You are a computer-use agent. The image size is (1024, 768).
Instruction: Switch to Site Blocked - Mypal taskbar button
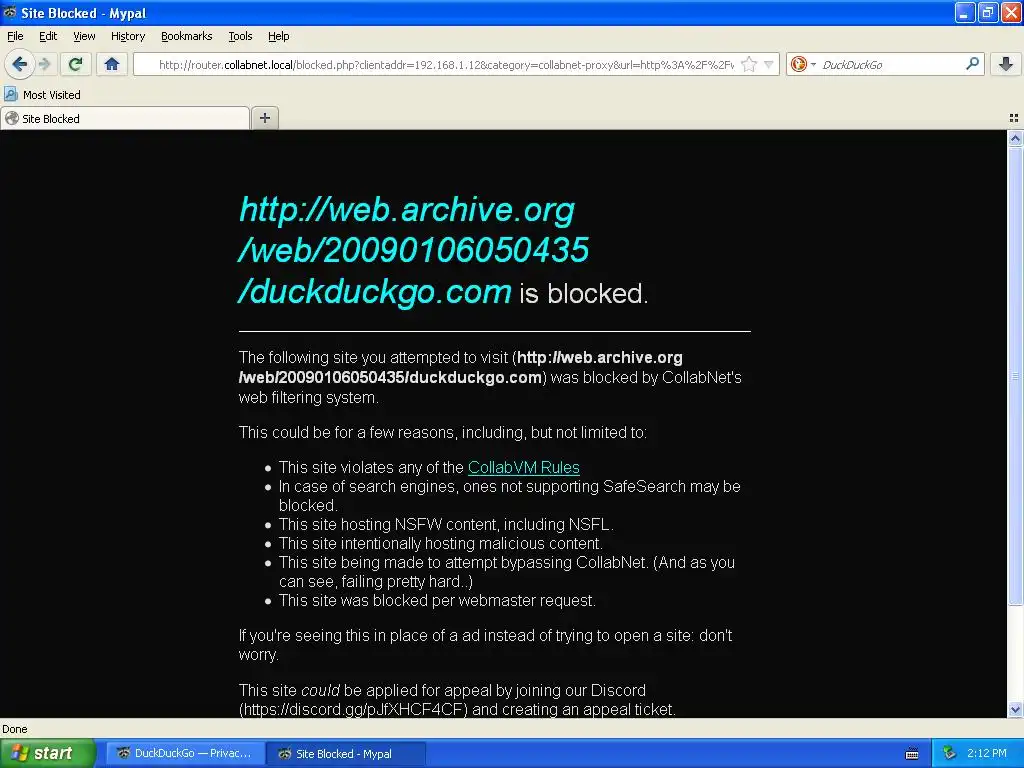(346, 753)
